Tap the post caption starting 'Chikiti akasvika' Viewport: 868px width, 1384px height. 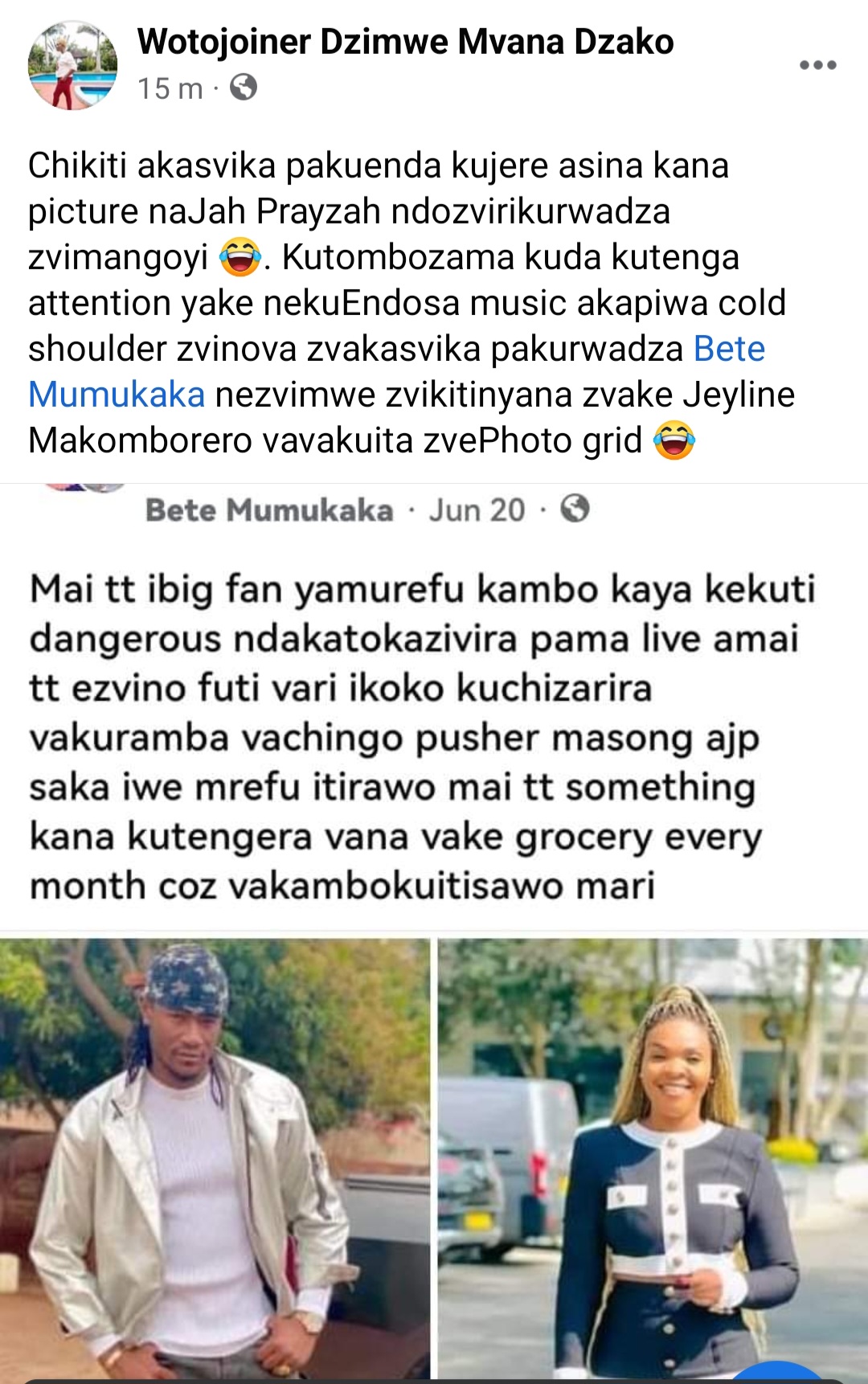(411, 303)
